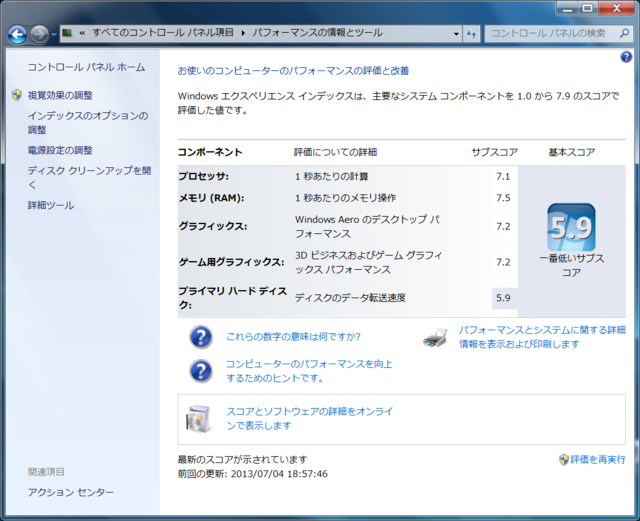Viewport: 640px width, 521px height.
Task: Open パフォーマンスとシステムに関する詳細情報 print link
Action: [542, 337]
